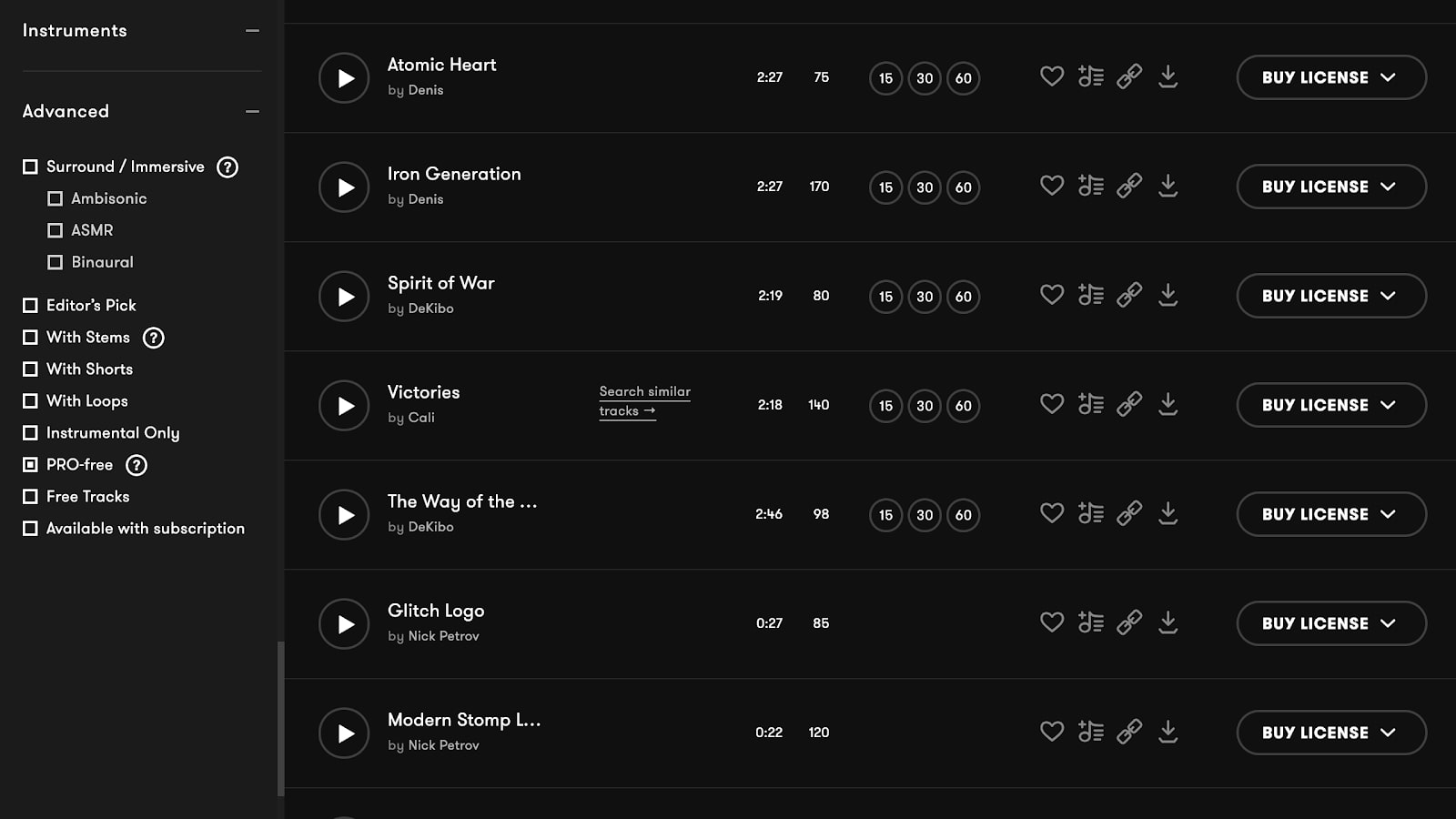Image resolution: width=1456 pixels, height=819 pixels.
Task: Add Spirit of War to playlist
Action: click(x=1090, y=295)
